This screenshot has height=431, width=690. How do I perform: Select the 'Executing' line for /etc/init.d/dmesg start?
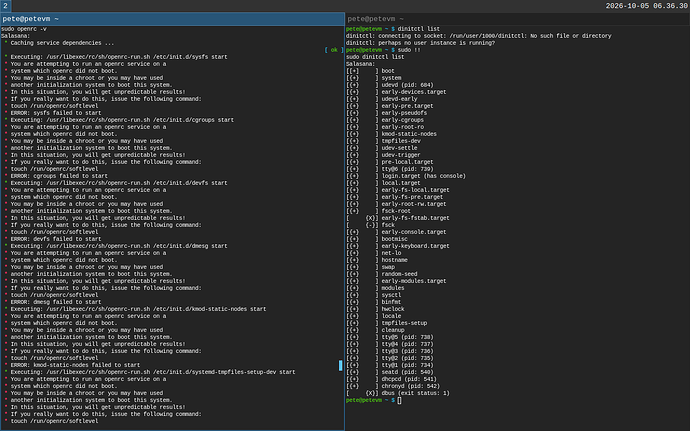click(x=119, y=246)
